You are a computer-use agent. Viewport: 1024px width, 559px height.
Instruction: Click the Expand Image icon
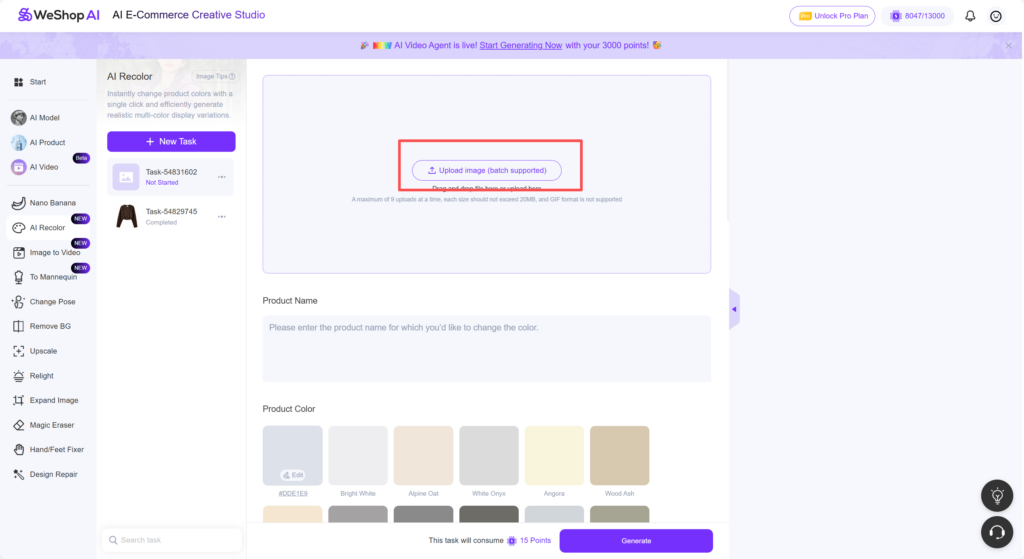(x=18, y=400)
